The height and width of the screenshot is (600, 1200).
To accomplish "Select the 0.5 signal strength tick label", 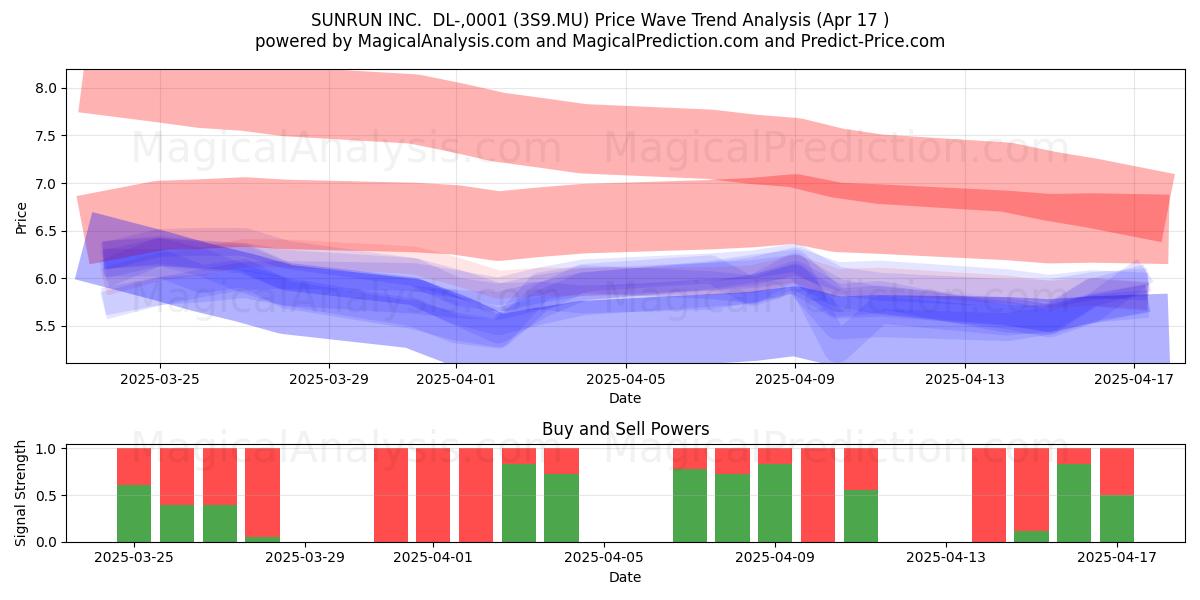I will click(x=46, y=496).
